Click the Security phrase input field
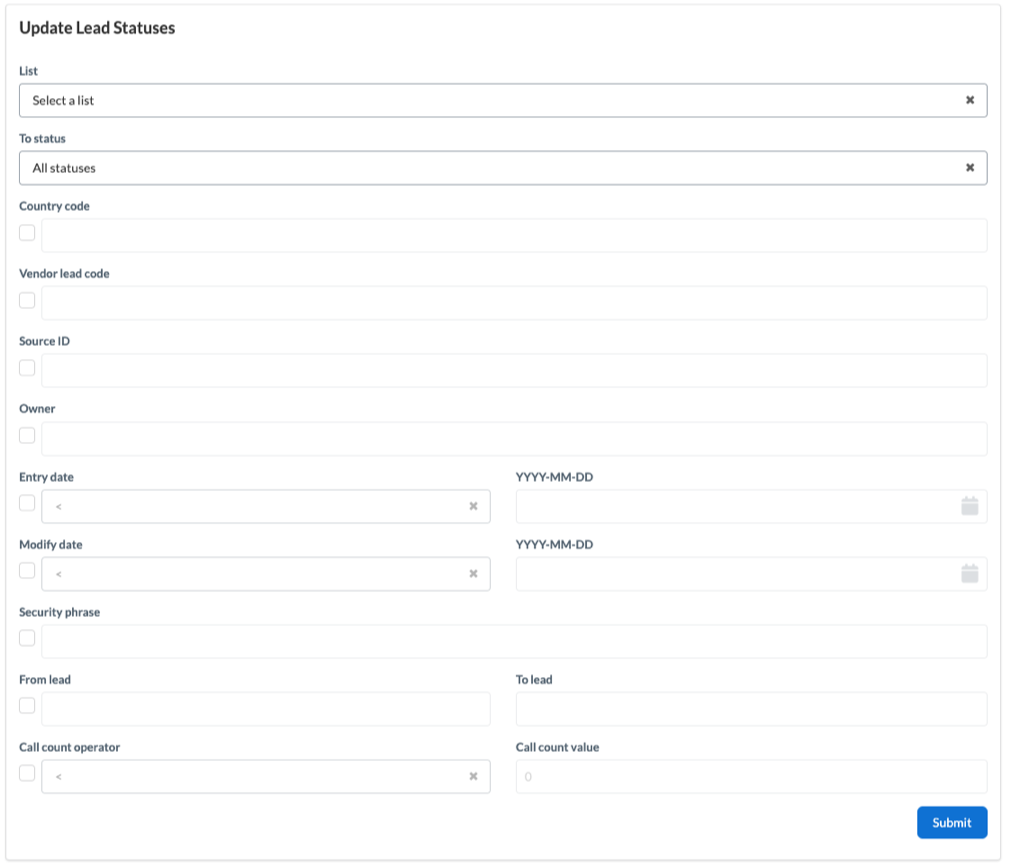This screenshot has width=1010, height=868. click(x=514, y=641)
